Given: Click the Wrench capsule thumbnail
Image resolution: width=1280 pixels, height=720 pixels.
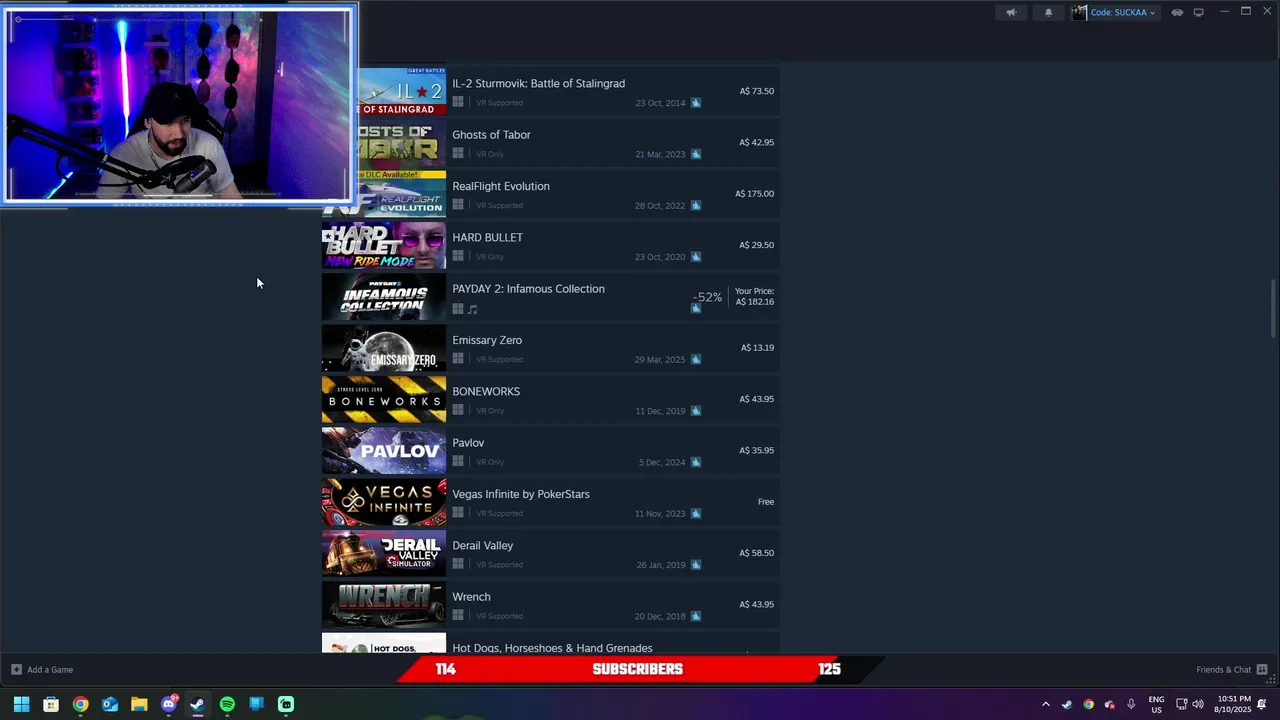Looking at the screenshot, I should click(384, 604).
